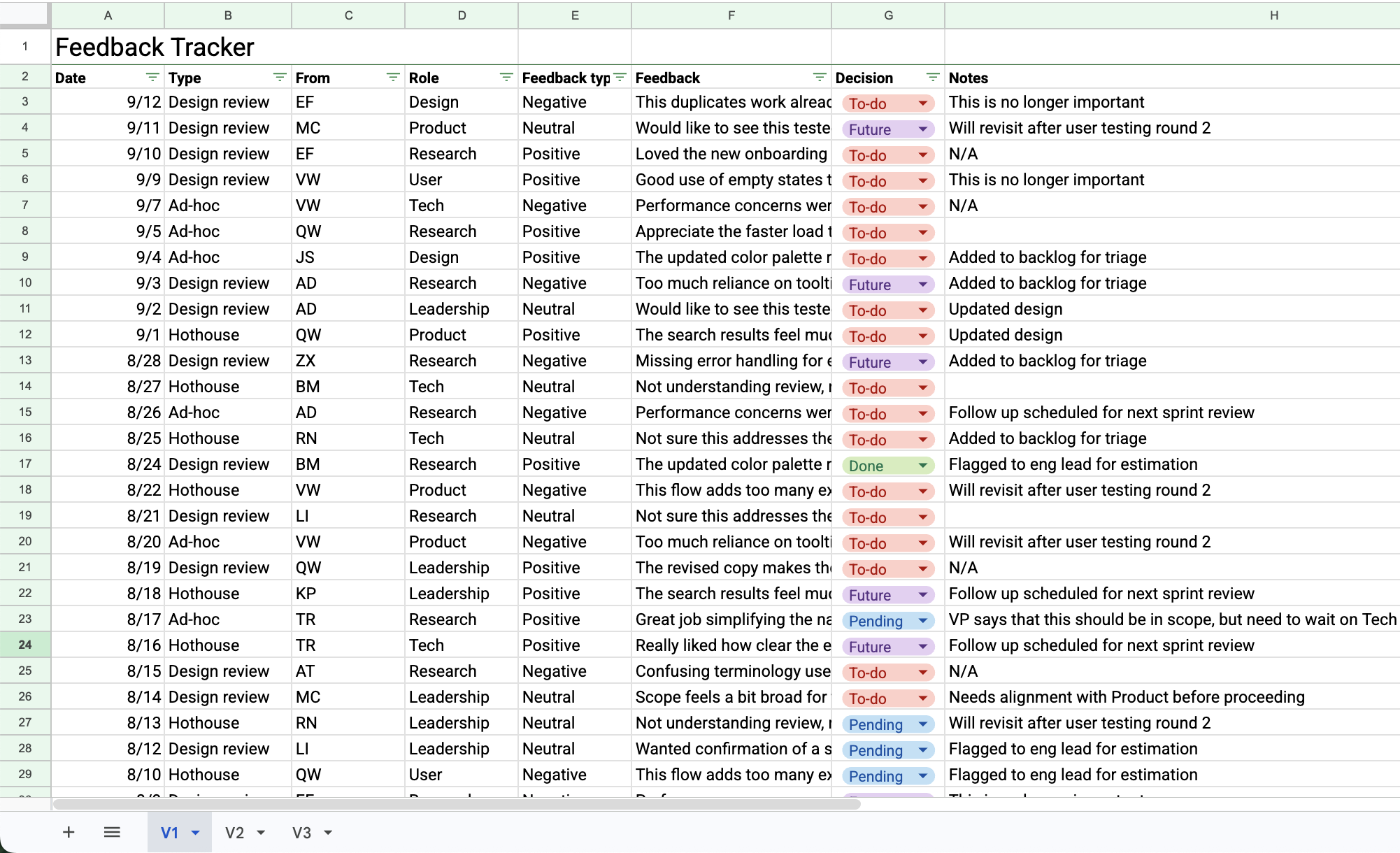The width and height of the screenshot is (1400, 853).
Task: Select row 1 header
Action: coord(25,46)
